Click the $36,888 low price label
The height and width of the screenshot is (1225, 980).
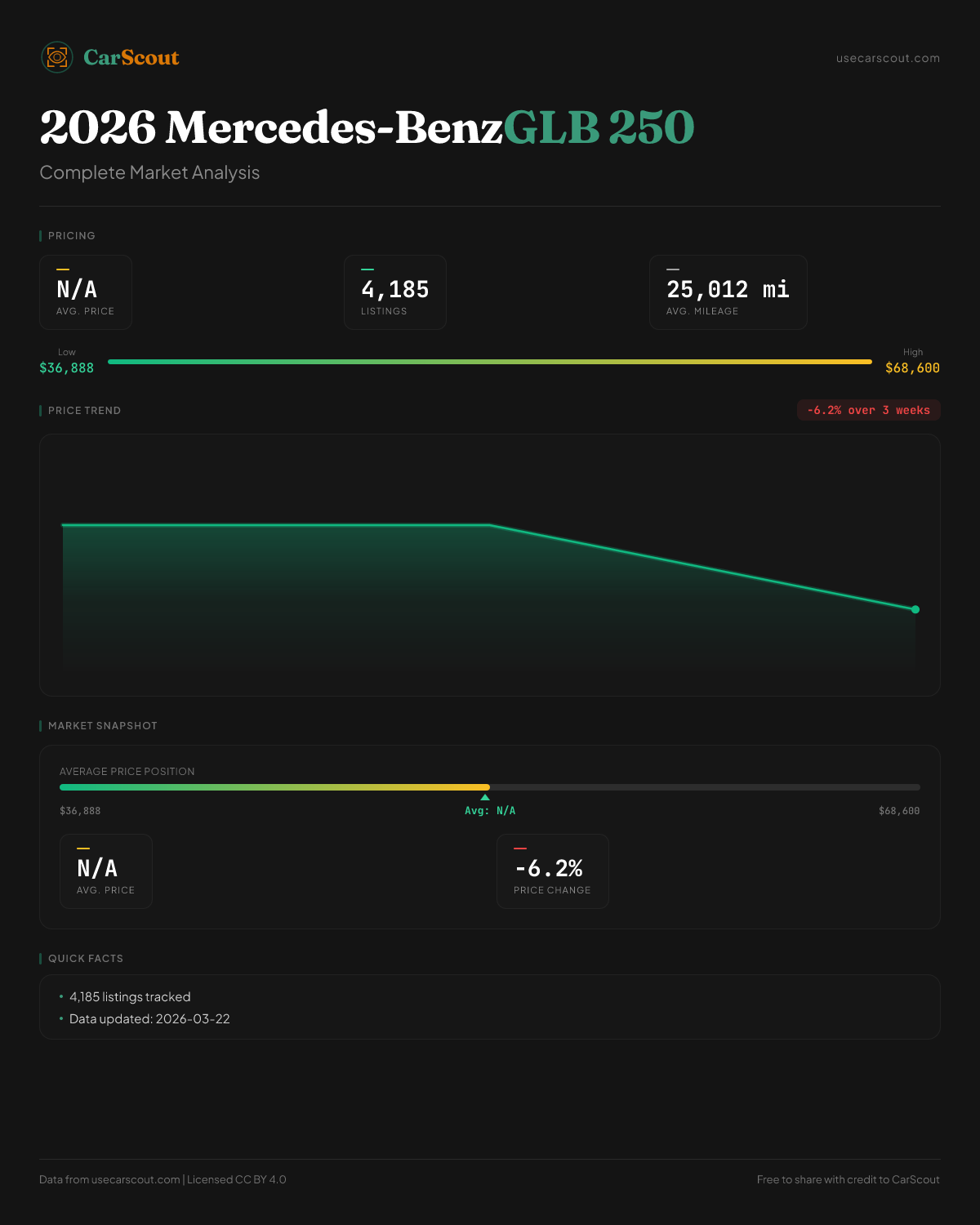click(x=67, y=368)
